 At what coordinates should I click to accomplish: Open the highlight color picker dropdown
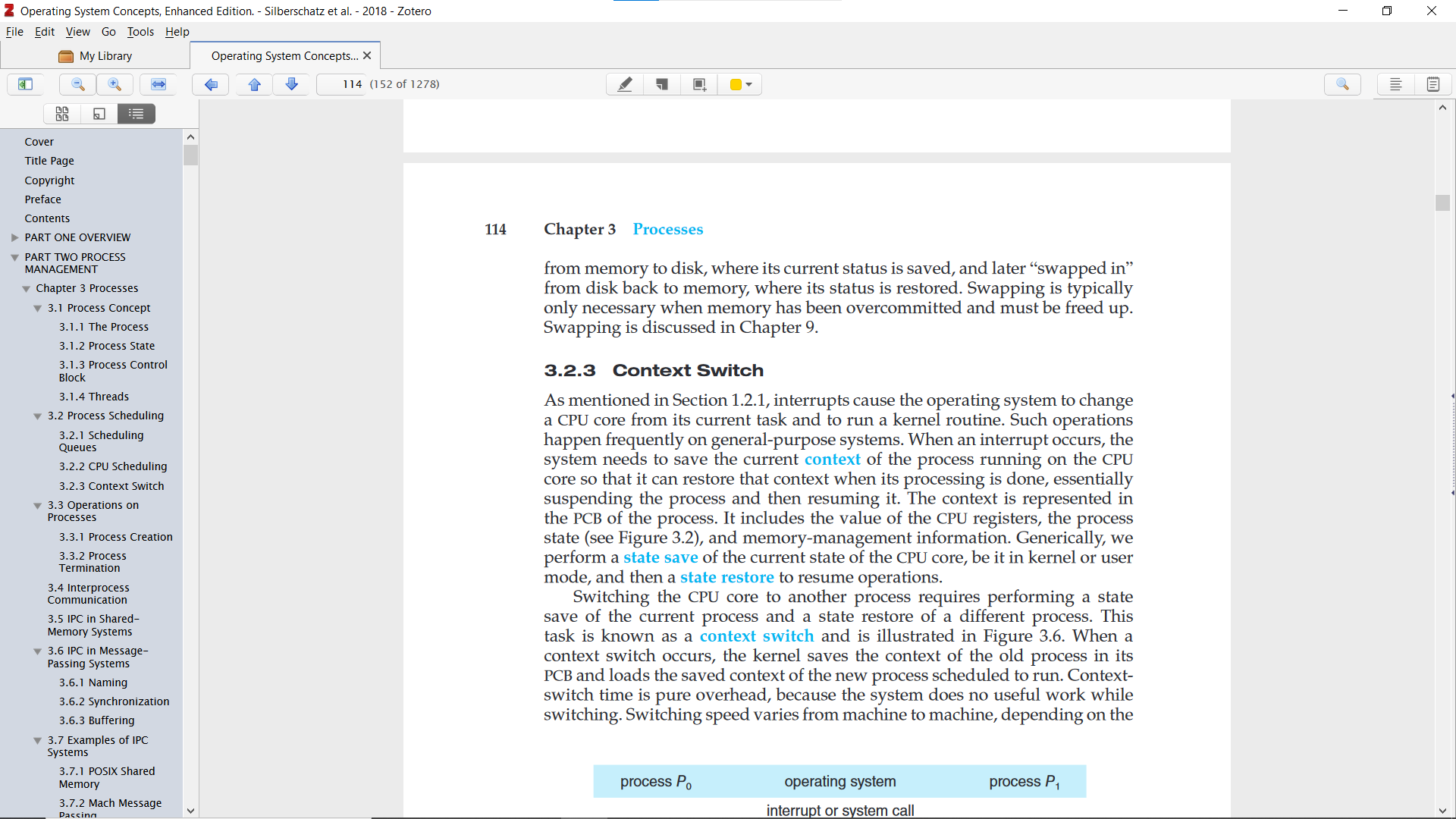pos(749,84)
